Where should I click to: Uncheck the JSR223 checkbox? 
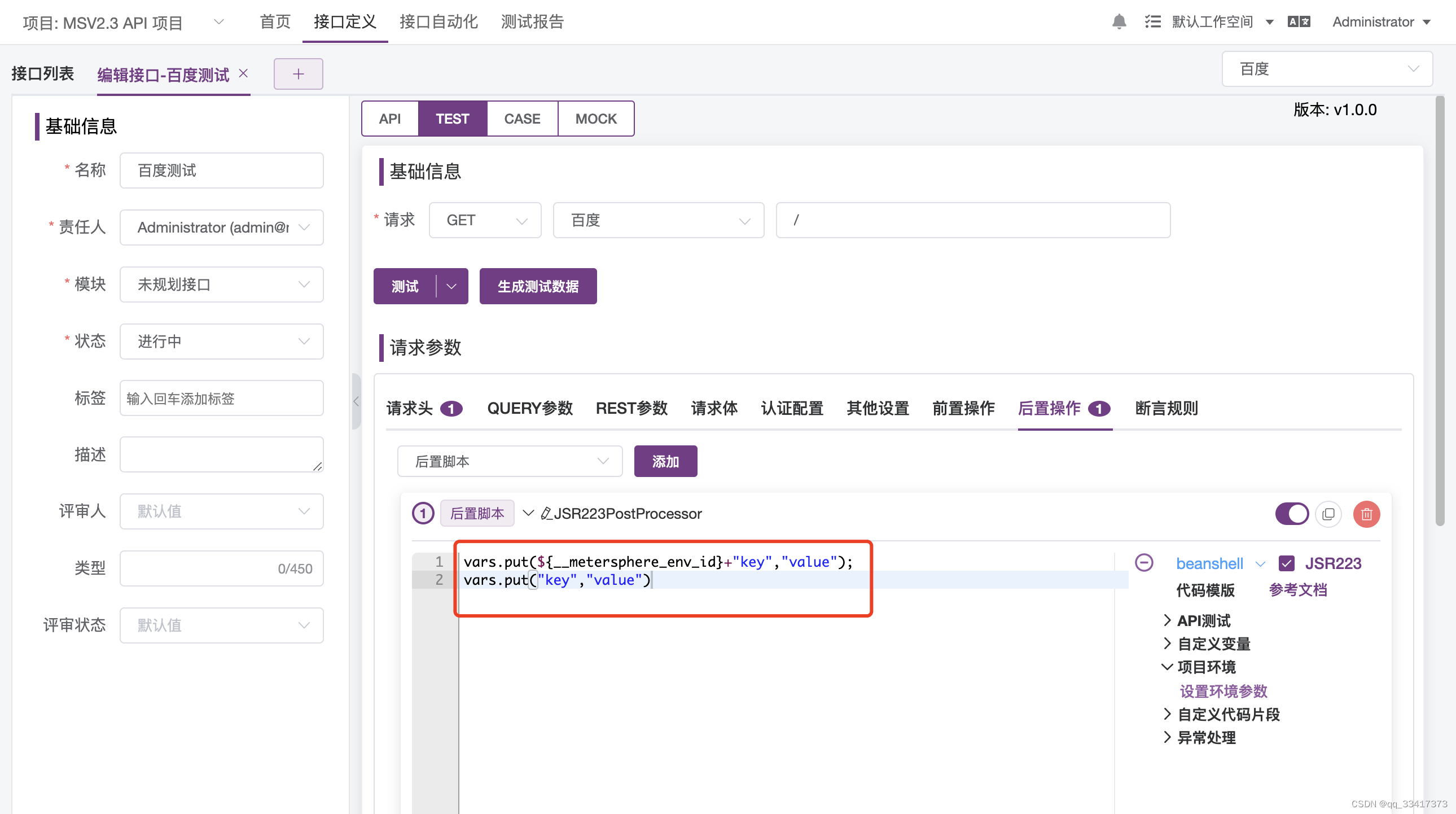coord(1287,563)
